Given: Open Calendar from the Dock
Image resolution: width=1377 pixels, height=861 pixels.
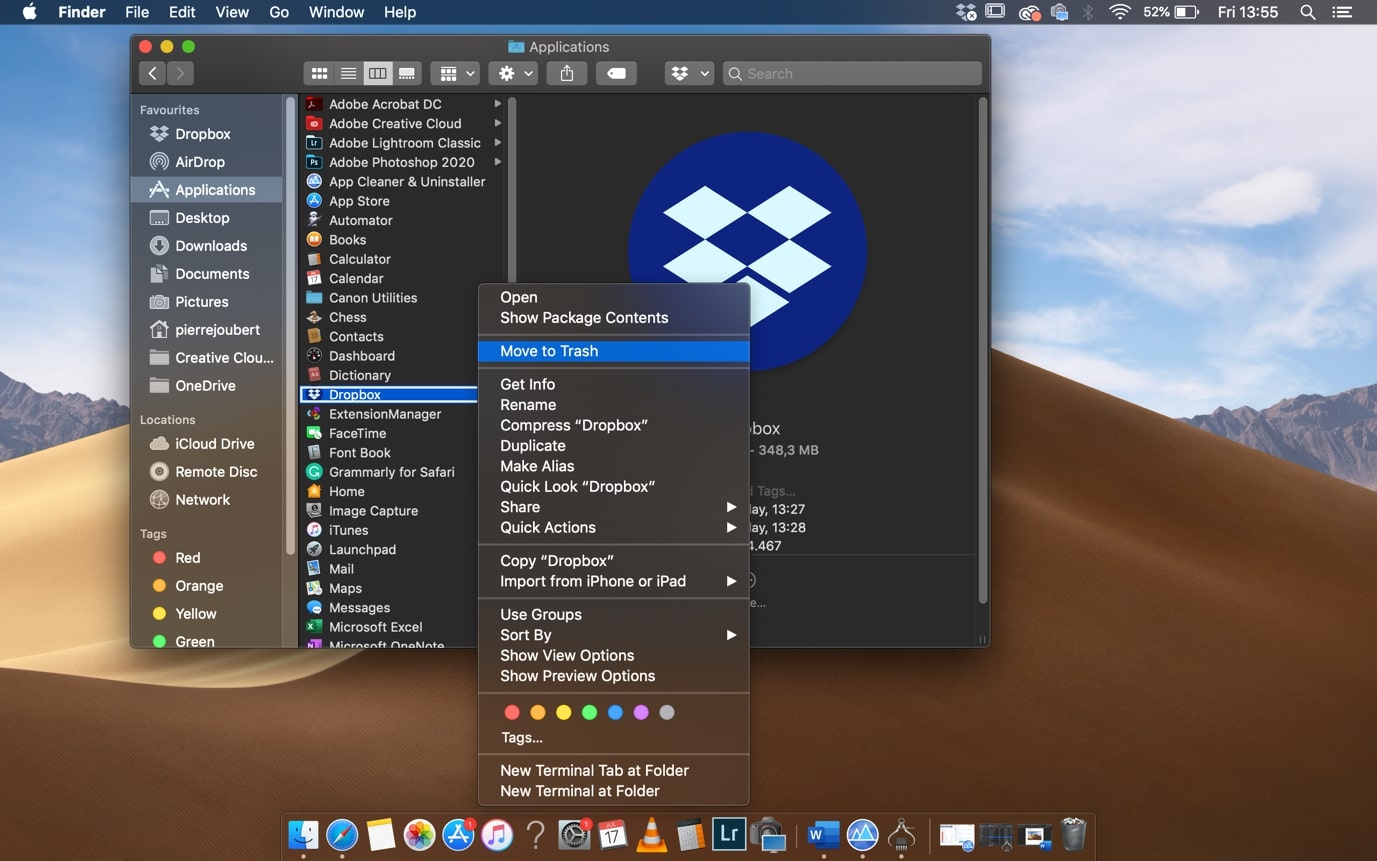Looking at the screenshot, I should point(613,834).
